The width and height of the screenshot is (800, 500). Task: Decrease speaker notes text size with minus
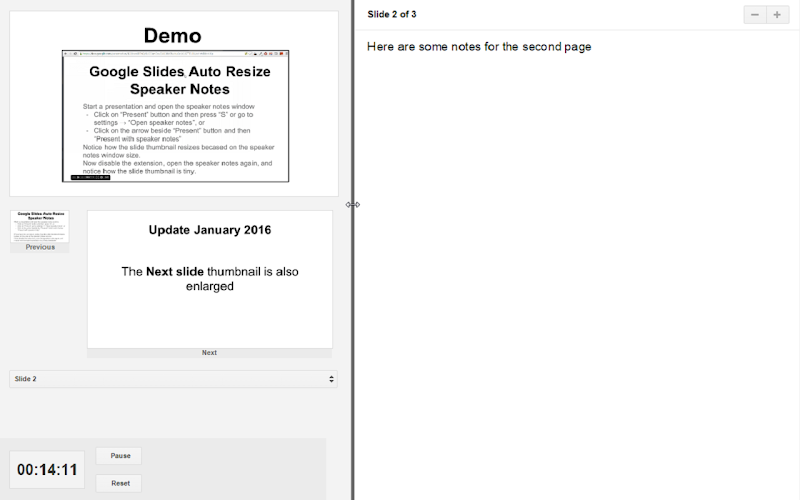click(x=755, y=15)
